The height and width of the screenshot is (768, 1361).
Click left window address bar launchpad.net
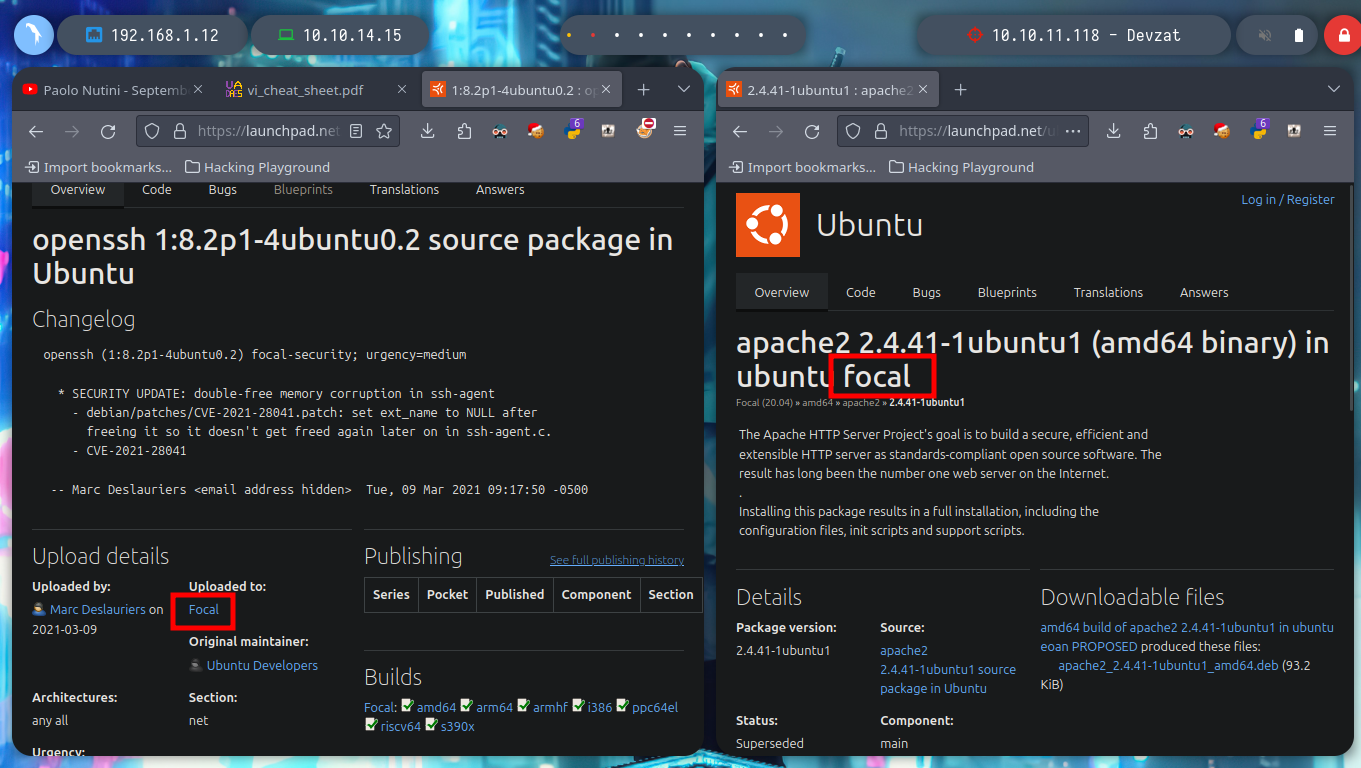[268, 131]
